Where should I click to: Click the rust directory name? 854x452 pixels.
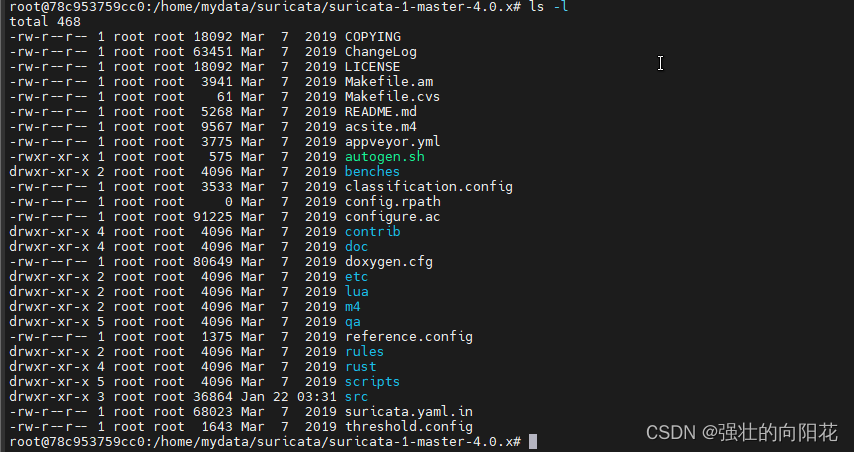point(361,367)
